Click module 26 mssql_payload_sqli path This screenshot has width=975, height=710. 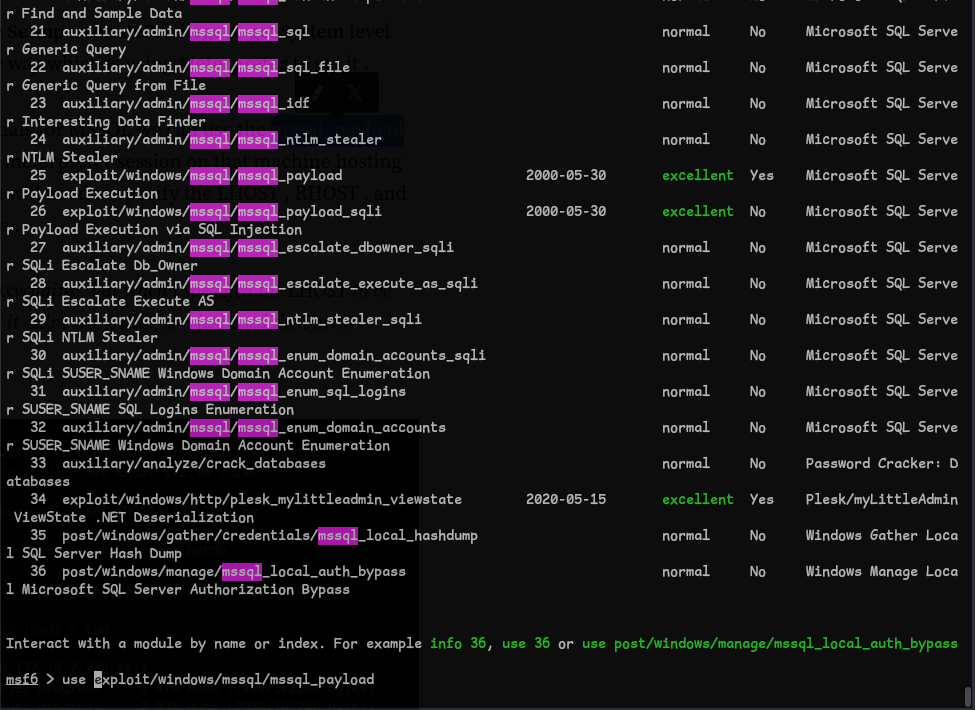tap(221, 212)
